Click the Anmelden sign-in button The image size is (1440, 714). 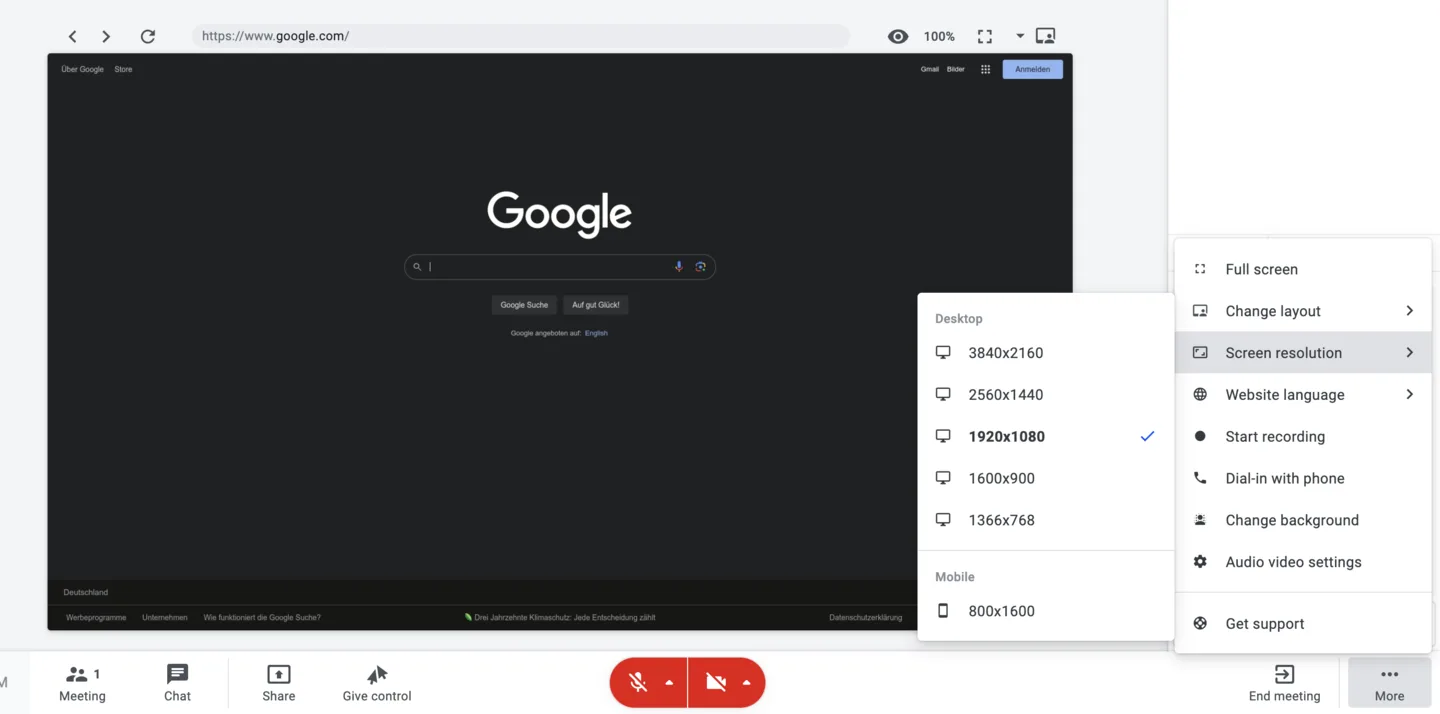pyautogui.click(x=1032, y=69)
